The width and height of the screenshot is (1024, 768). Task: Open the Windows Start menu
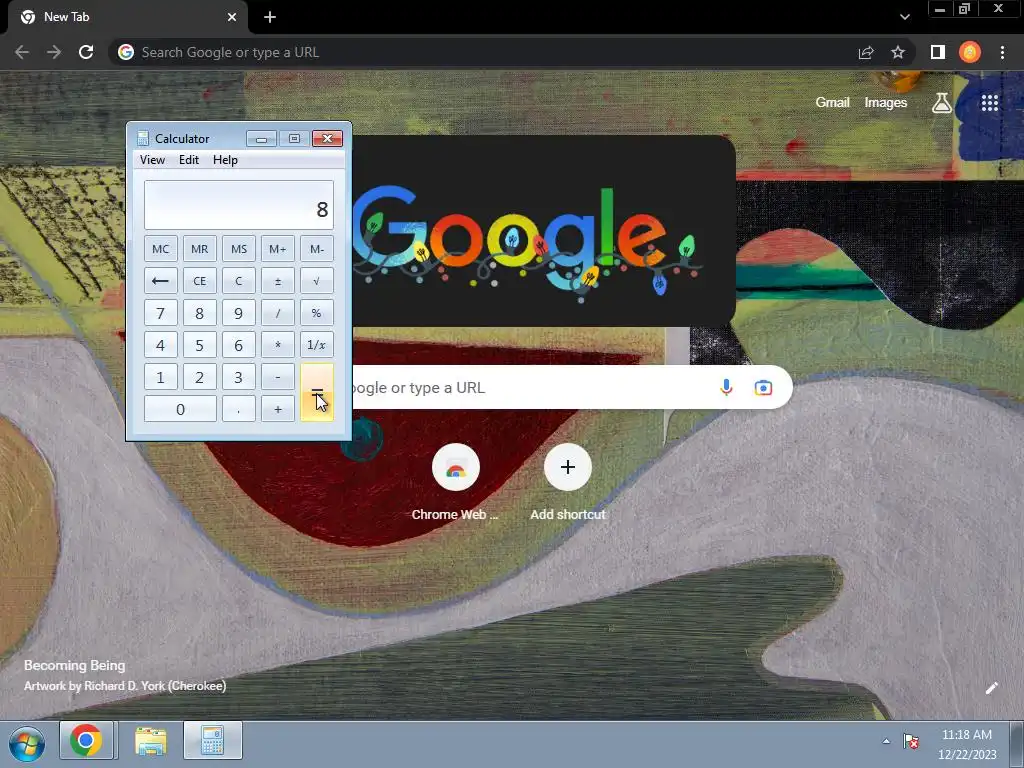coord(27,744)
